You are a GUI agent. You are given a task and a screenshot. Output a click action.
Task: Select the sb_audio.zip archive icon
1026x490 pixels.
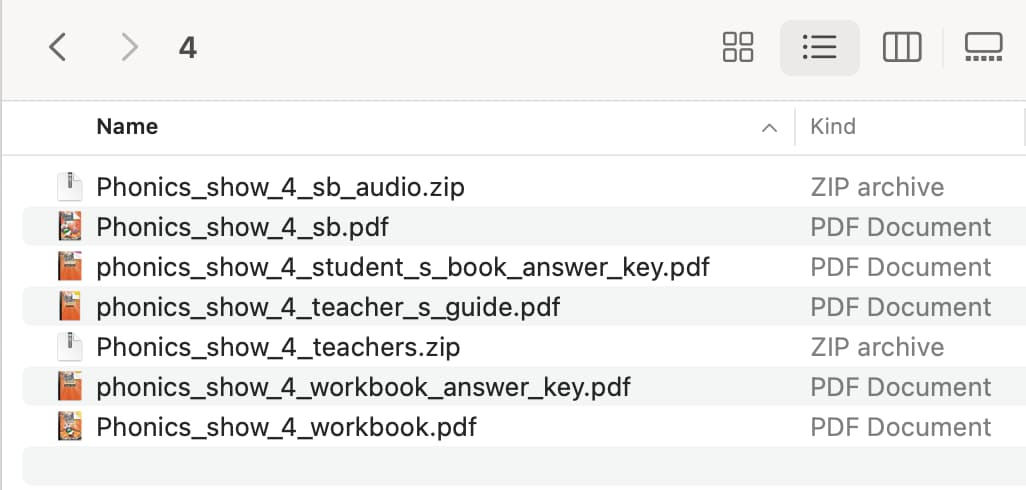(69, 187)
